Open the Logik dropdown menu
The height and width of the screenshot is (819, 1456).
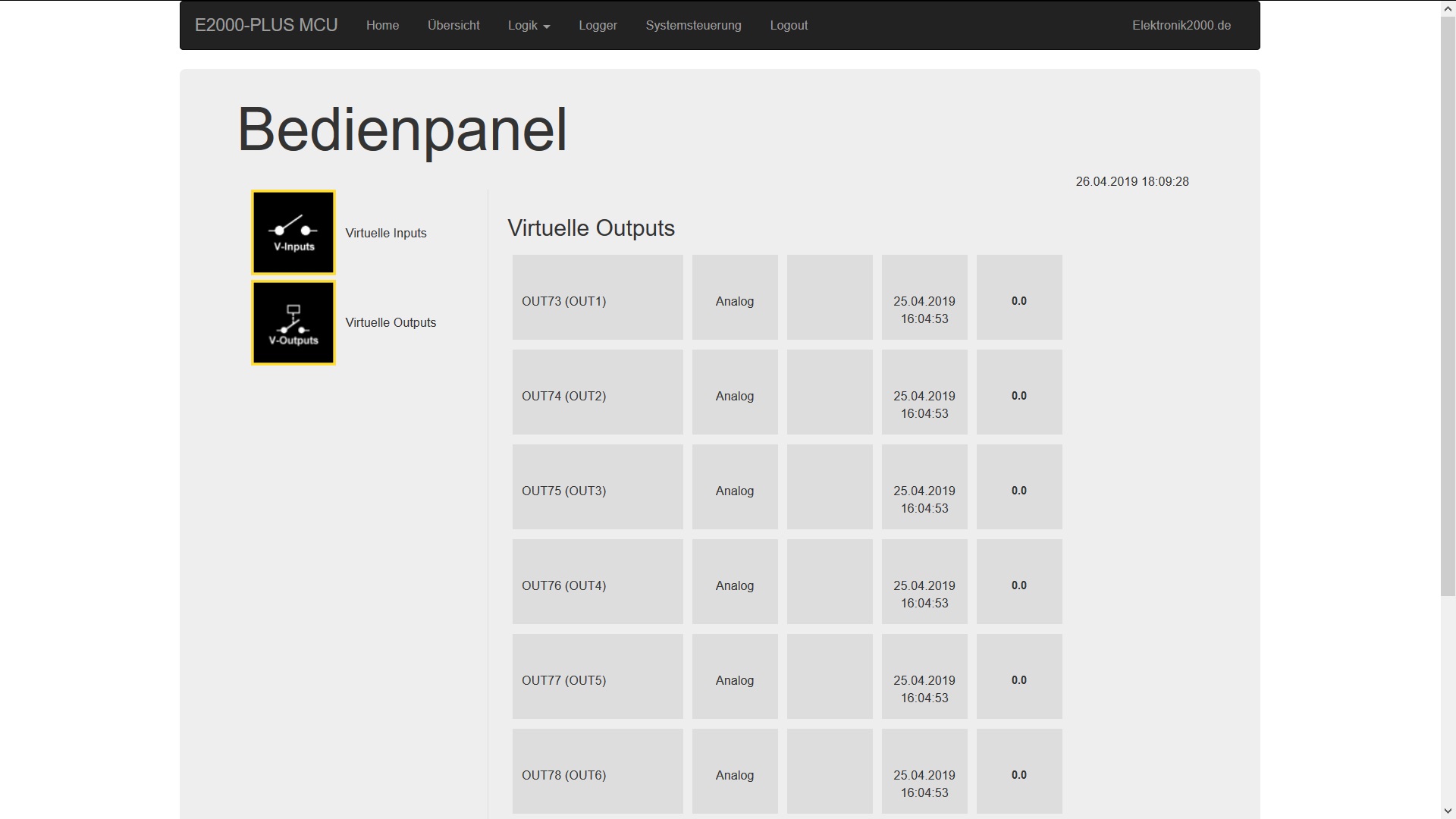(x=529, y=25)
